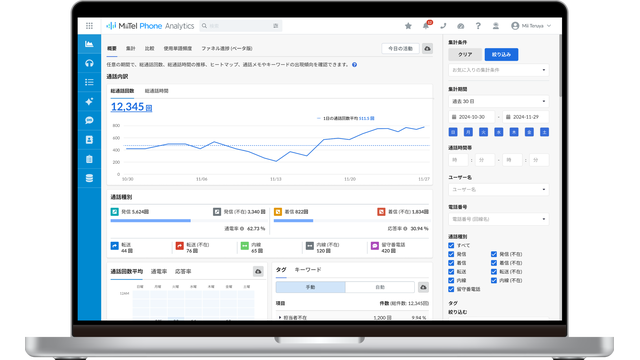Click the incoming calls progress bar
The width and height of the screenshot is (640, 360).
click(351, 221)
